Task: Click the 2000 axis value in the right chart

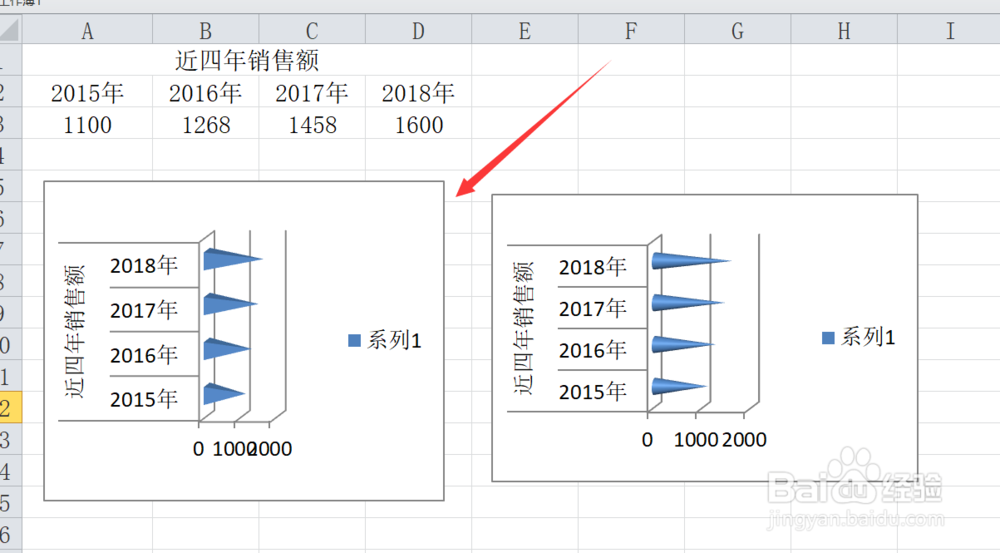Action: pyautogui.click(x=744, y=439)
